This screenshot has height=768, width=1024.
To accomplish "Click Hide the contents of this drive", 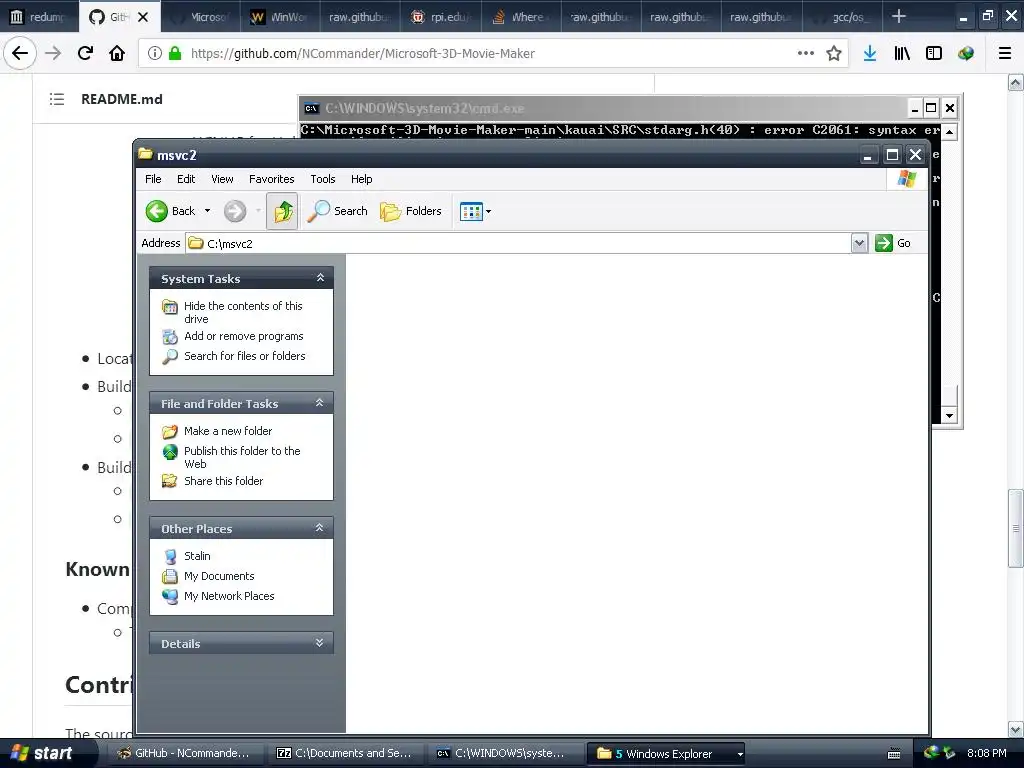I will click(243, 312).
